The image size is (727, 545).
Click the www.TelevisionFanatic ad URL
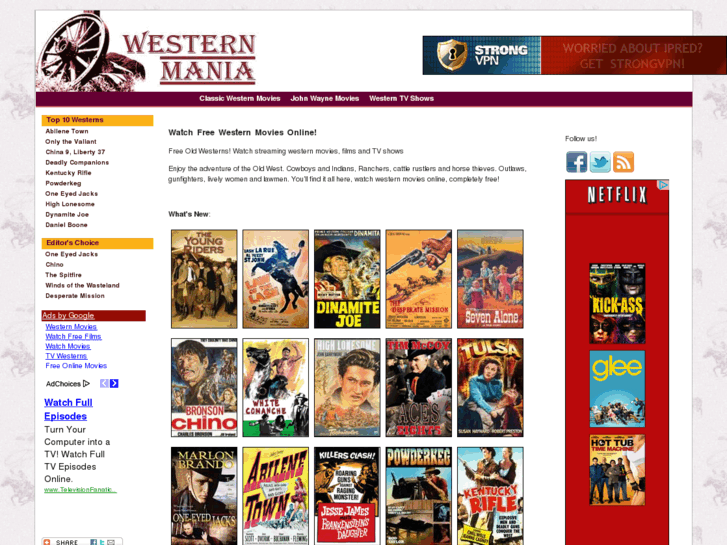click(80, 490)
